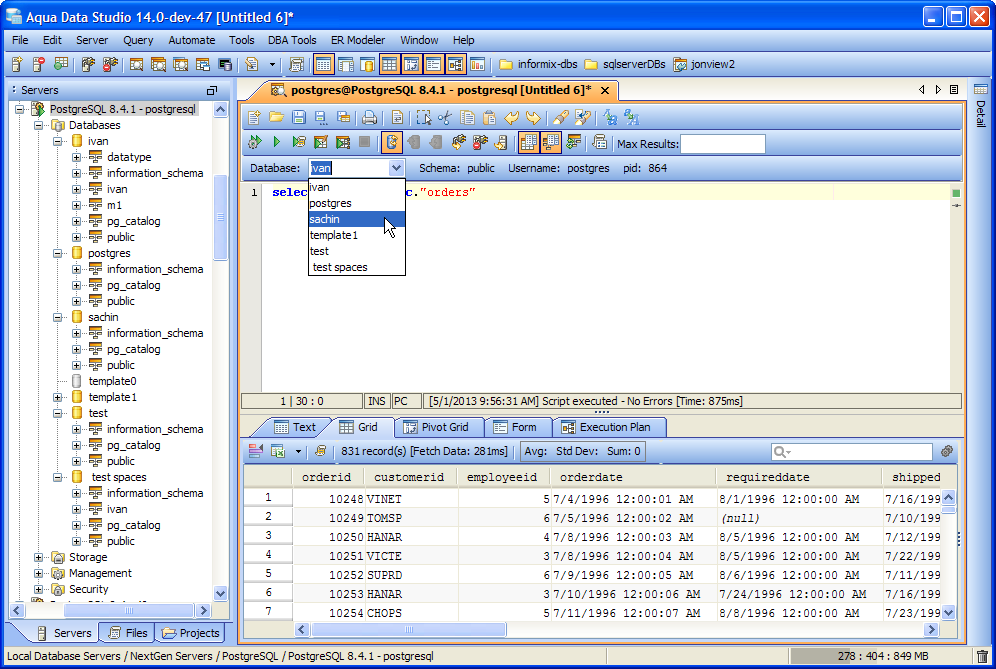Click the printer icon in grid results toolbar

pyautogui.click(x=320, y=451)
